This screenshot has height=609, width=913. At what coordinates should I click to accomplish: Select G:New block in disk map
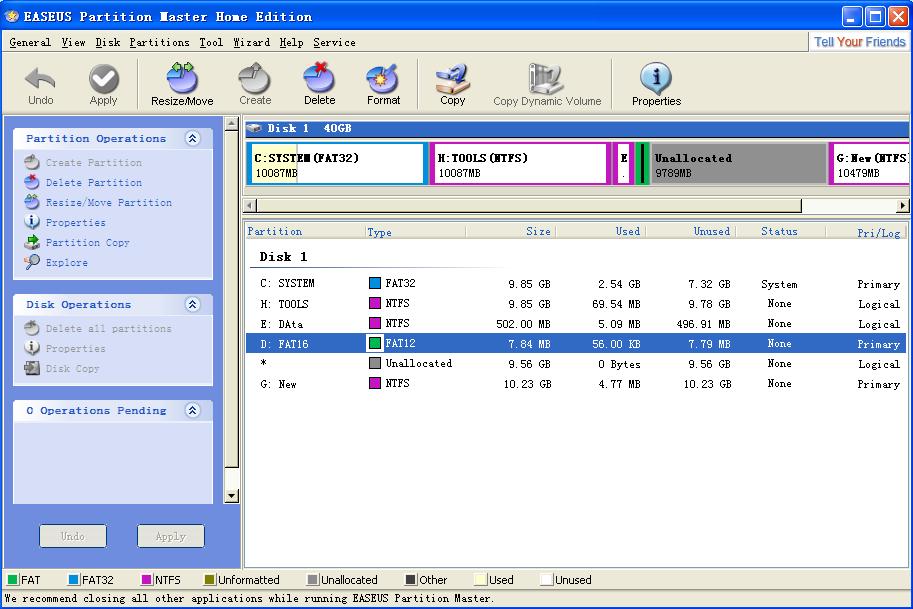[870, 164]
